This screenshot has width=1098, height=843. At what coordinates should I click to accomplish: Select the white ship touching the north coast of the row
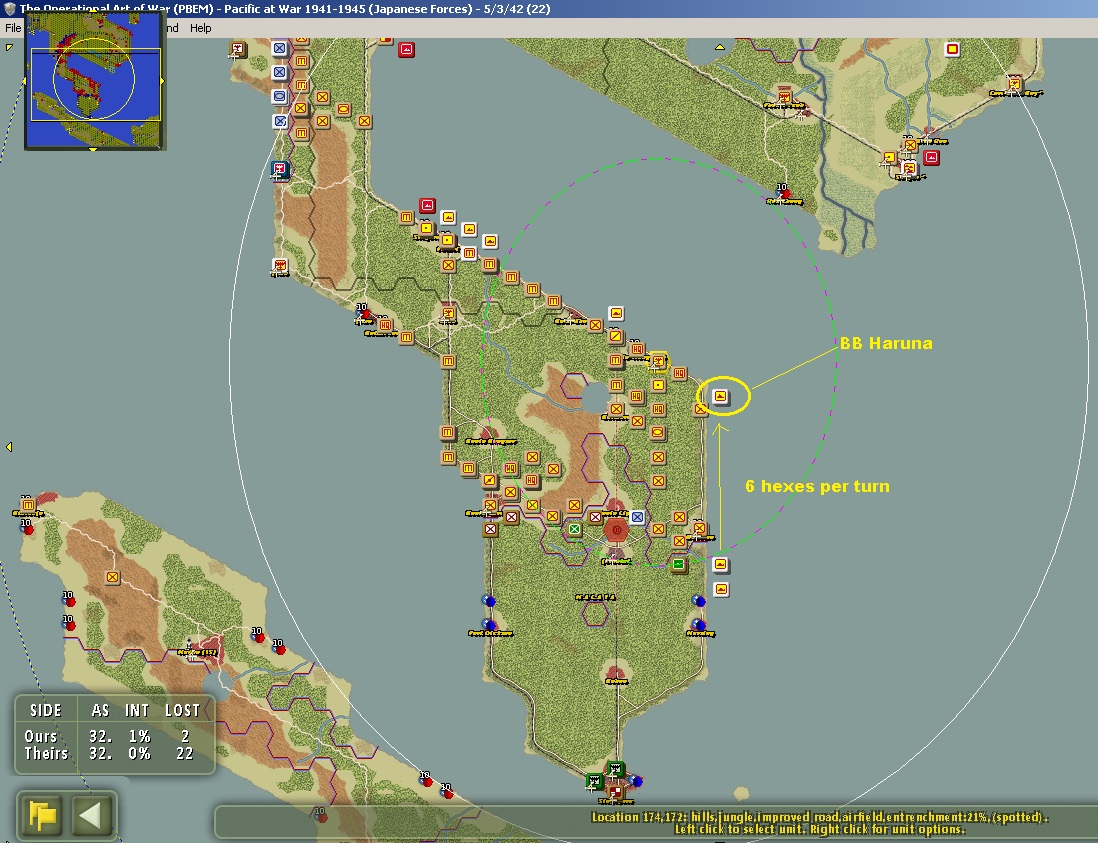(x=489, y=242)
